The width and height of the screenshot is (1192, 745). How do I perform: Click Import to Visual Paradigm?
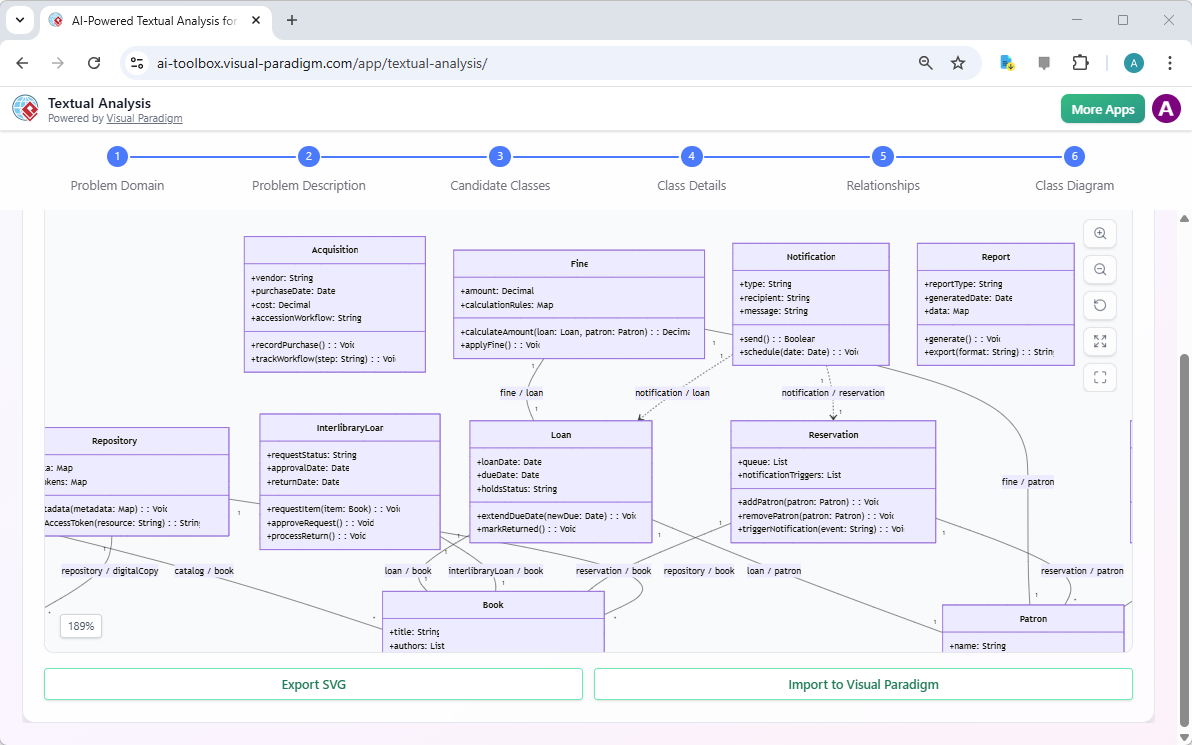(863, 684)
